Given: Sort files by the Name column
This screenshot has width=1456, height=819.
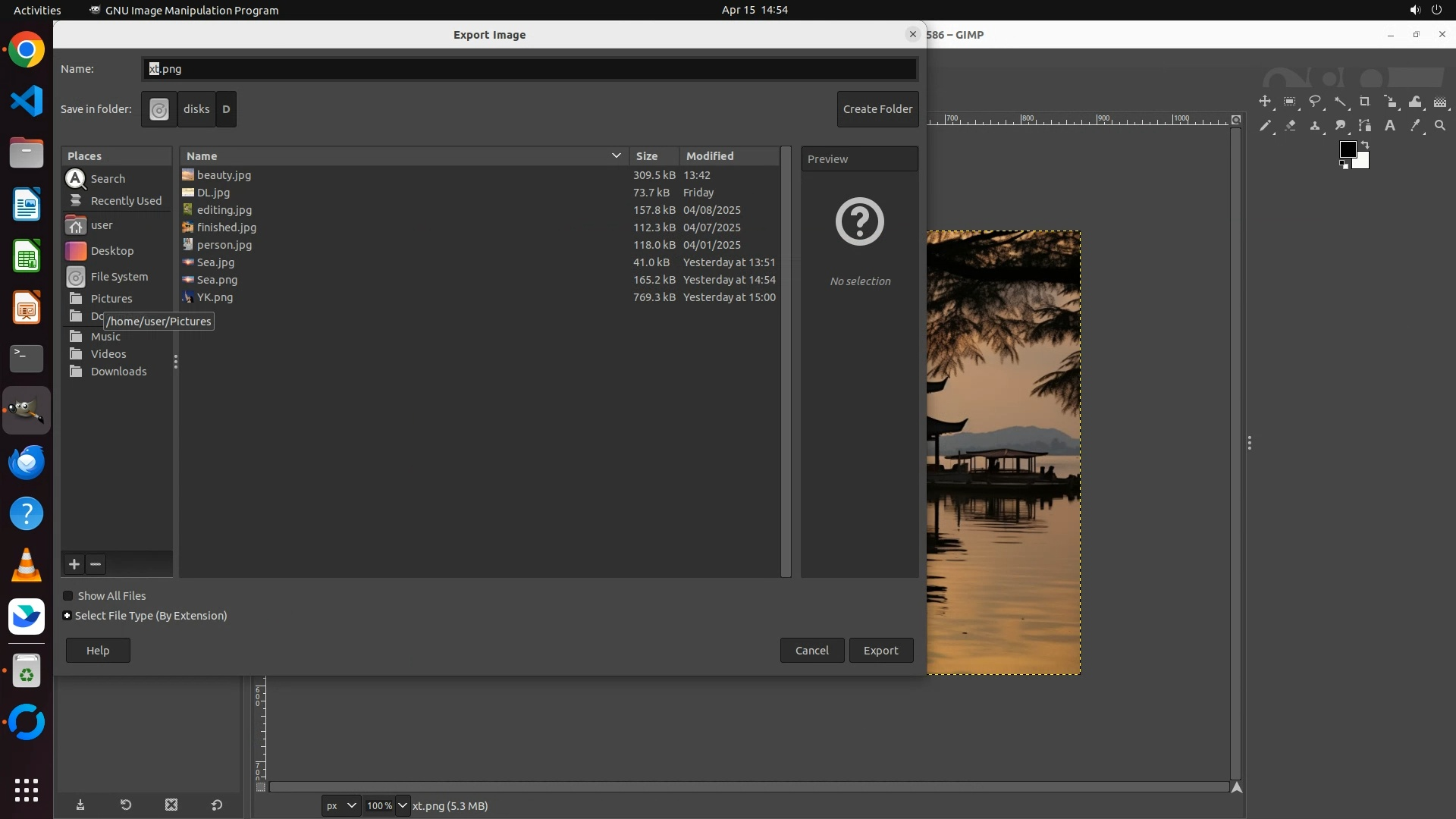Looking at the screenshot, I should tap(202, 156).
